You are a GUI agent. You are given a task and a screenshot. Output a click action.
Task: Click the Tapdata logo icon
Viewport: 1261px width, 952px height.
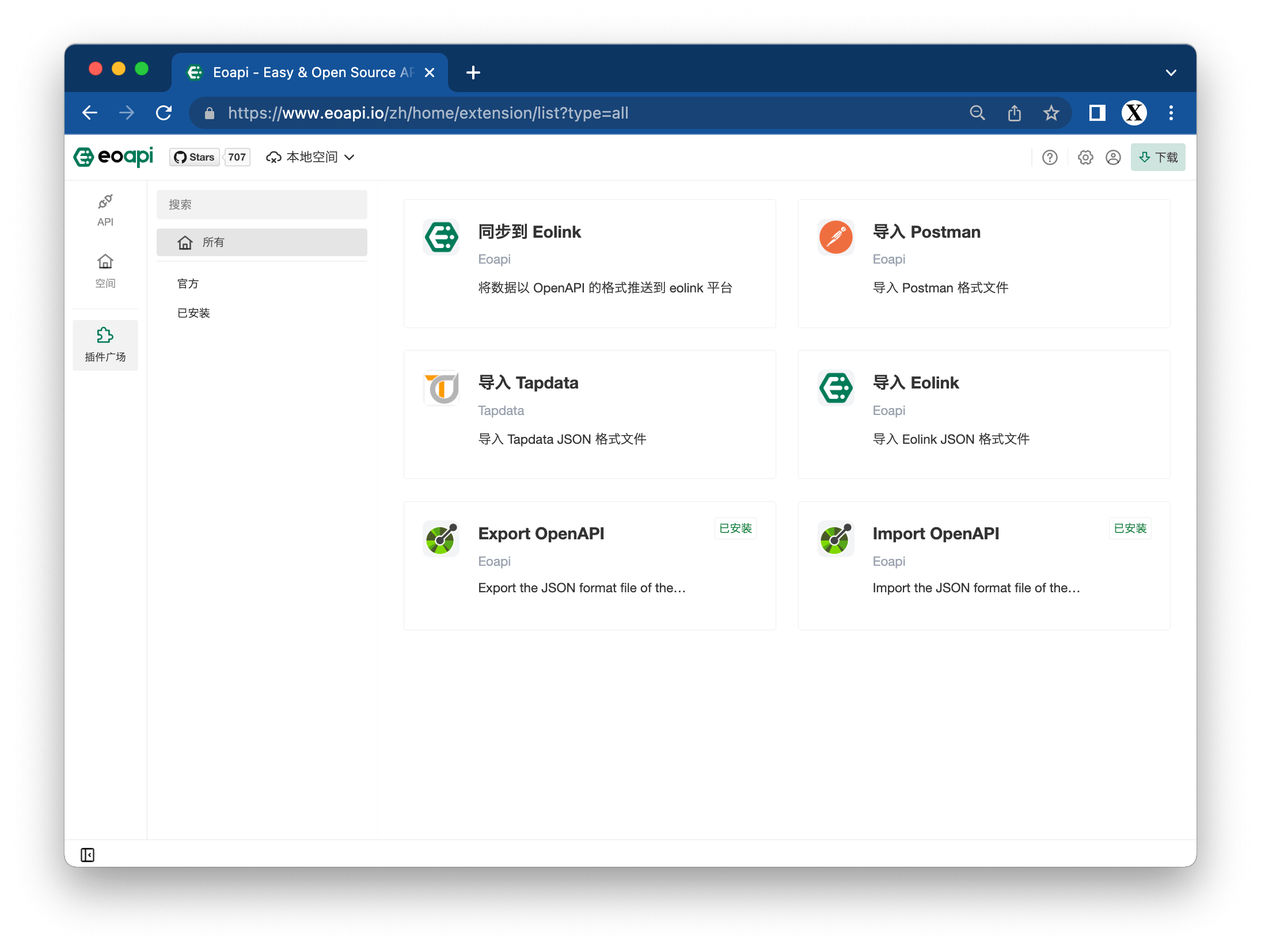pyautogui.click(x=441, y=387)
